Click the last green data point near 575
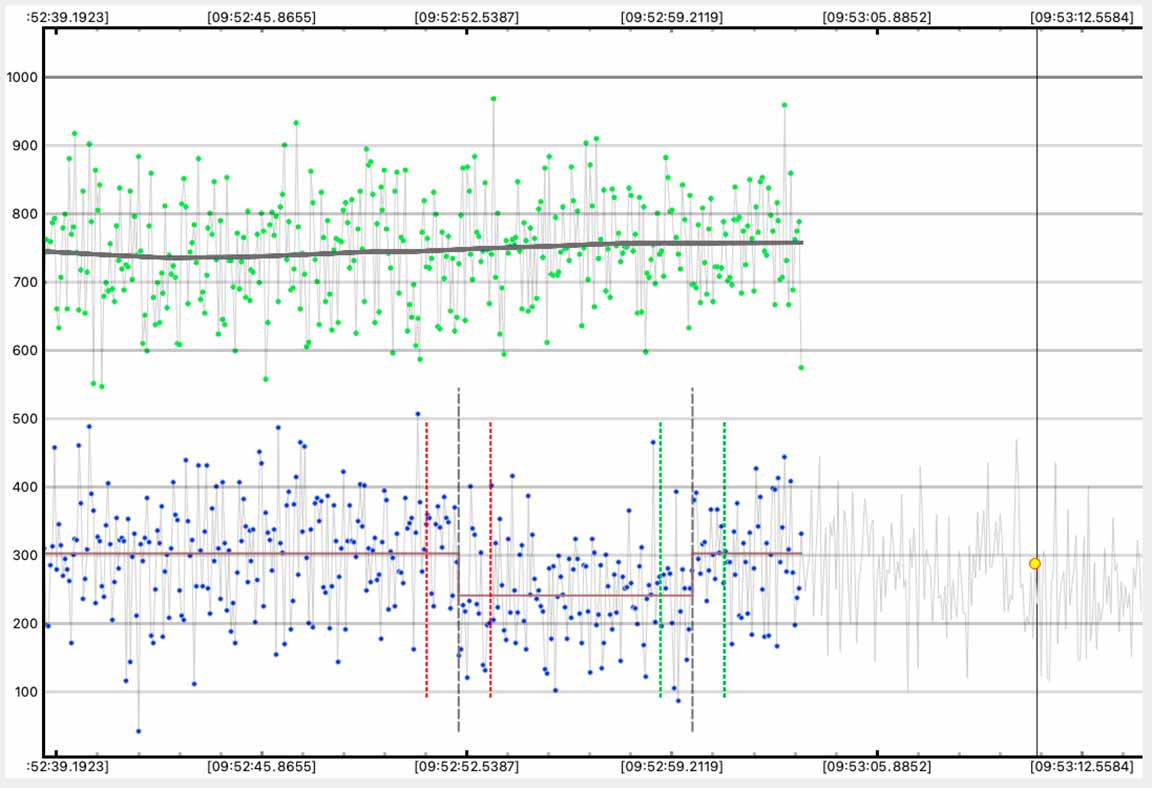 coord(801,368)
